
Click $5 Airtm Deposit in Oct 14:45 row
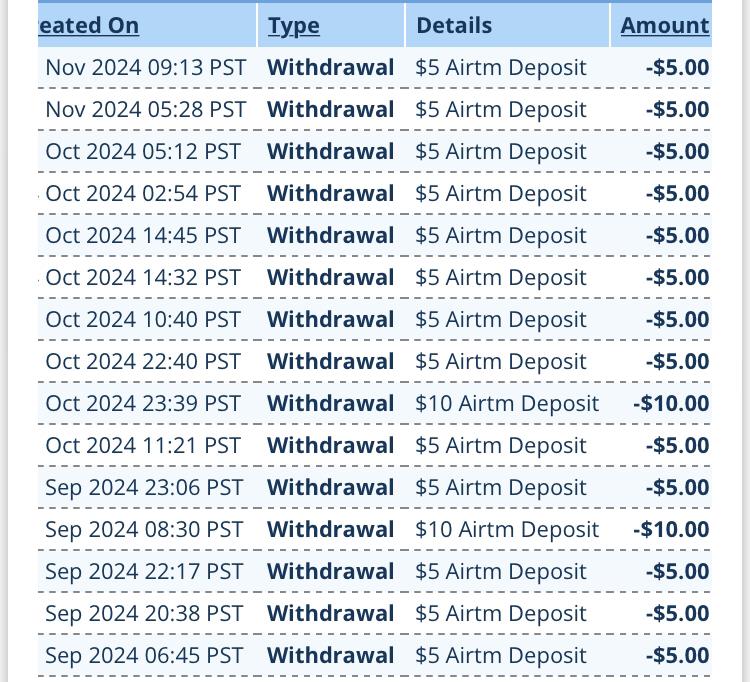[x=501, y=236]
